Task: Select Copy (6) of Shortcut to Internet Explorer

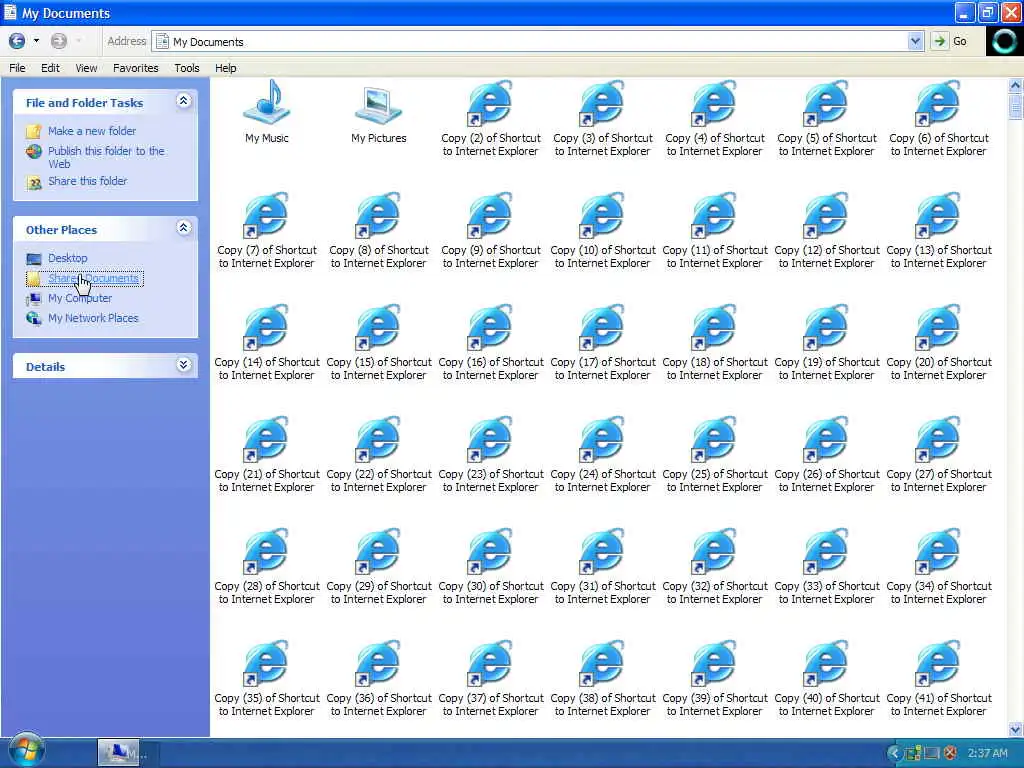Action: point(938,118)
